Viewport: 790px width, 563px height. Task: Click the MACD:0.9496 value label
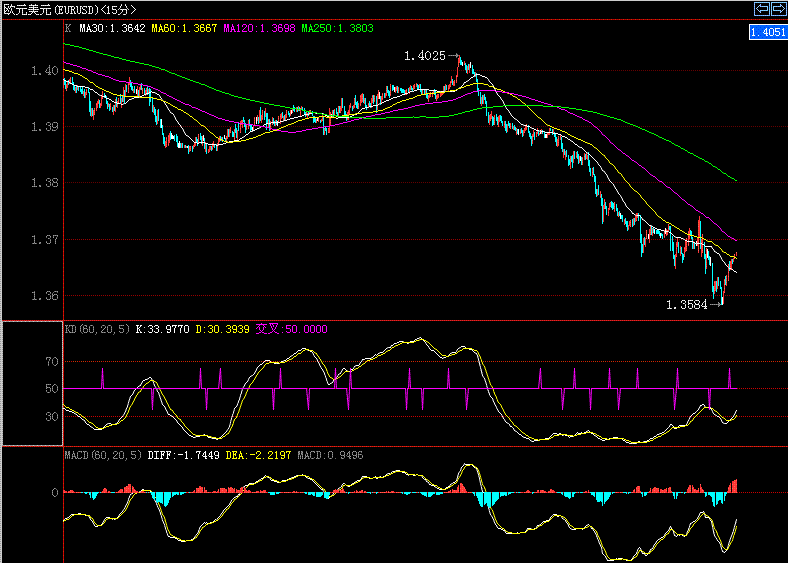pos(330,455)
